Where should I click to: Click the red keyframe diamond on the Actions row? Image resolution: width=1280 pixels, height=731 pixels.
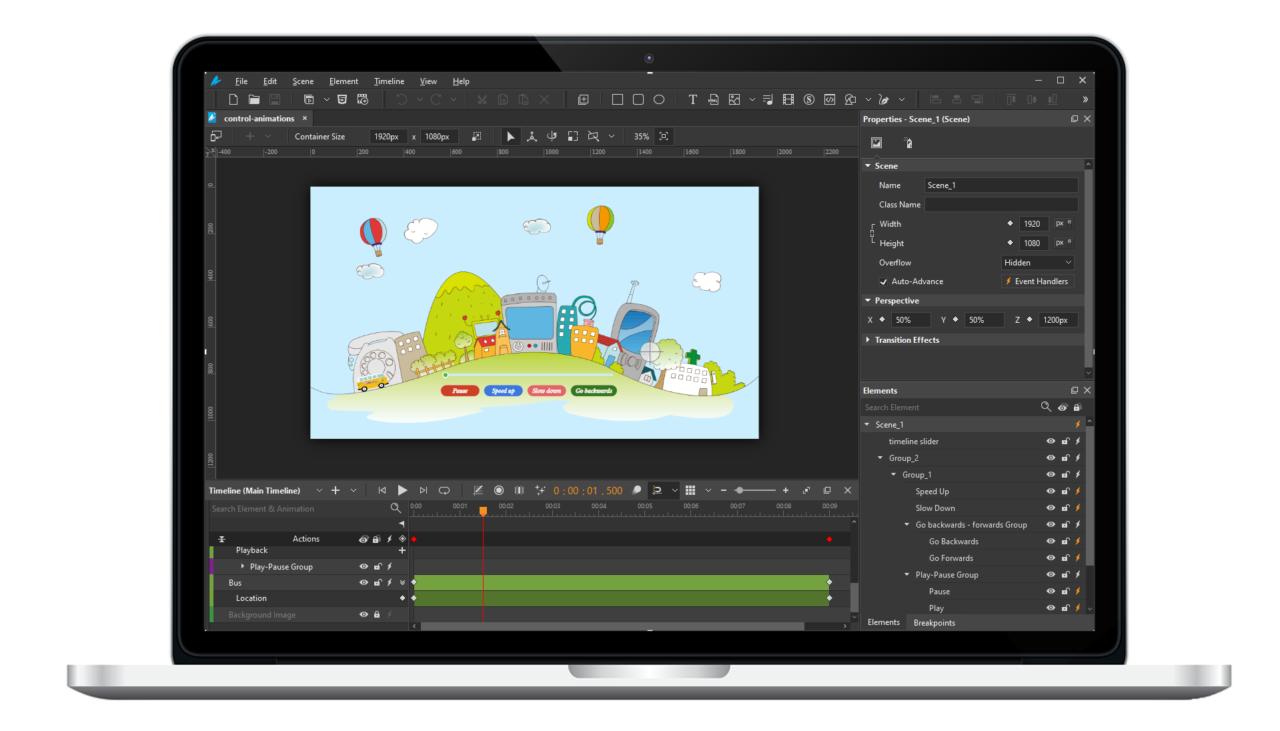[x=414, y=539]
